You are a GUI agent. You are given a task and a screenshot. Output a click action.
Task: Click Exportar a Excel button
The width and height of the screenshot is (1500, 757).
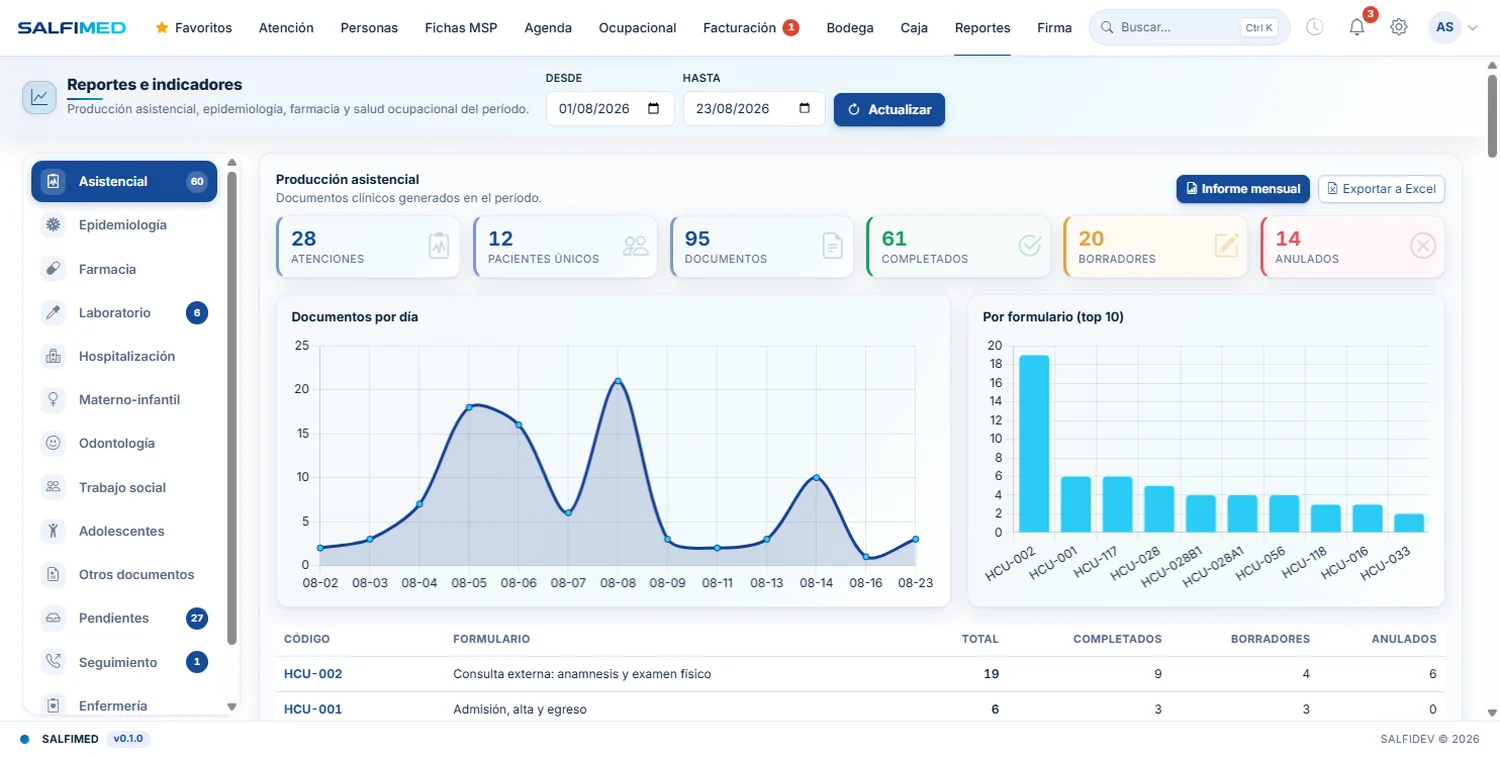pos(1381,189)
